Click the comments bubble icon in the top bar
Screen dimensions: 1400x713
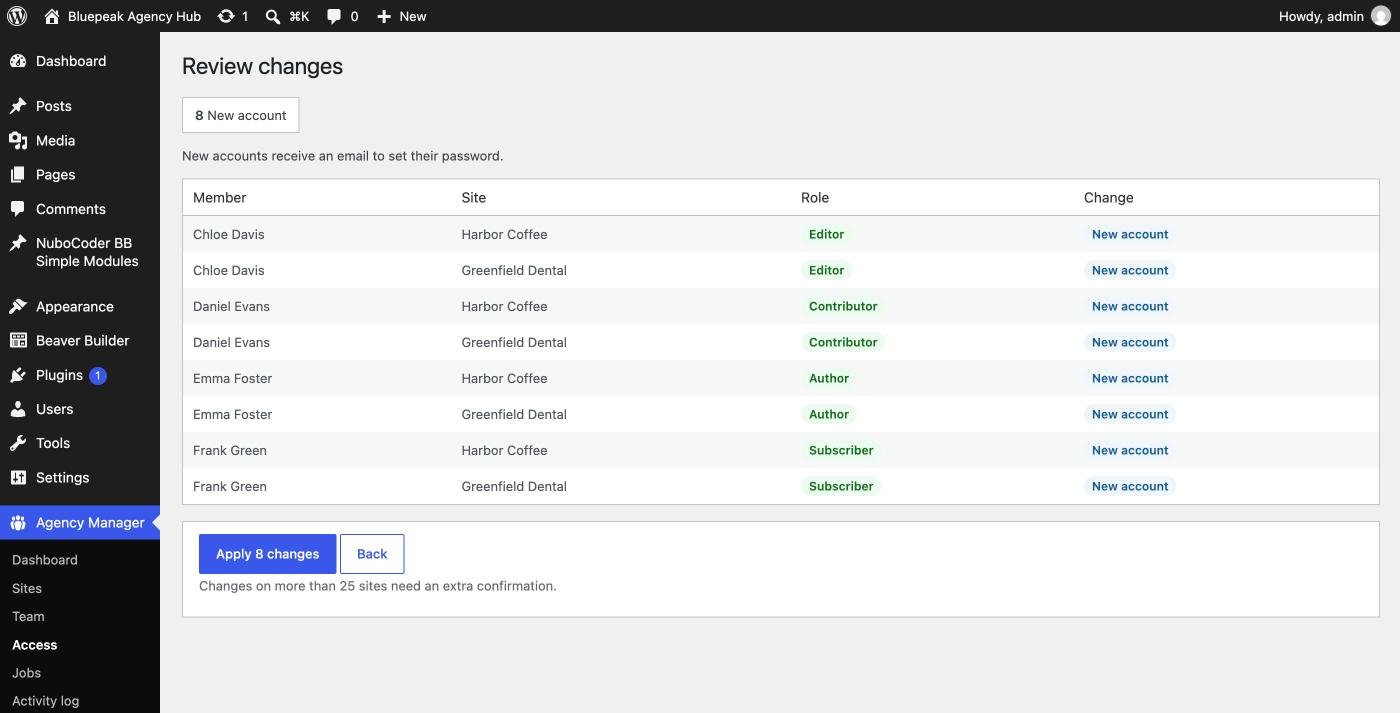pos(334,16)
